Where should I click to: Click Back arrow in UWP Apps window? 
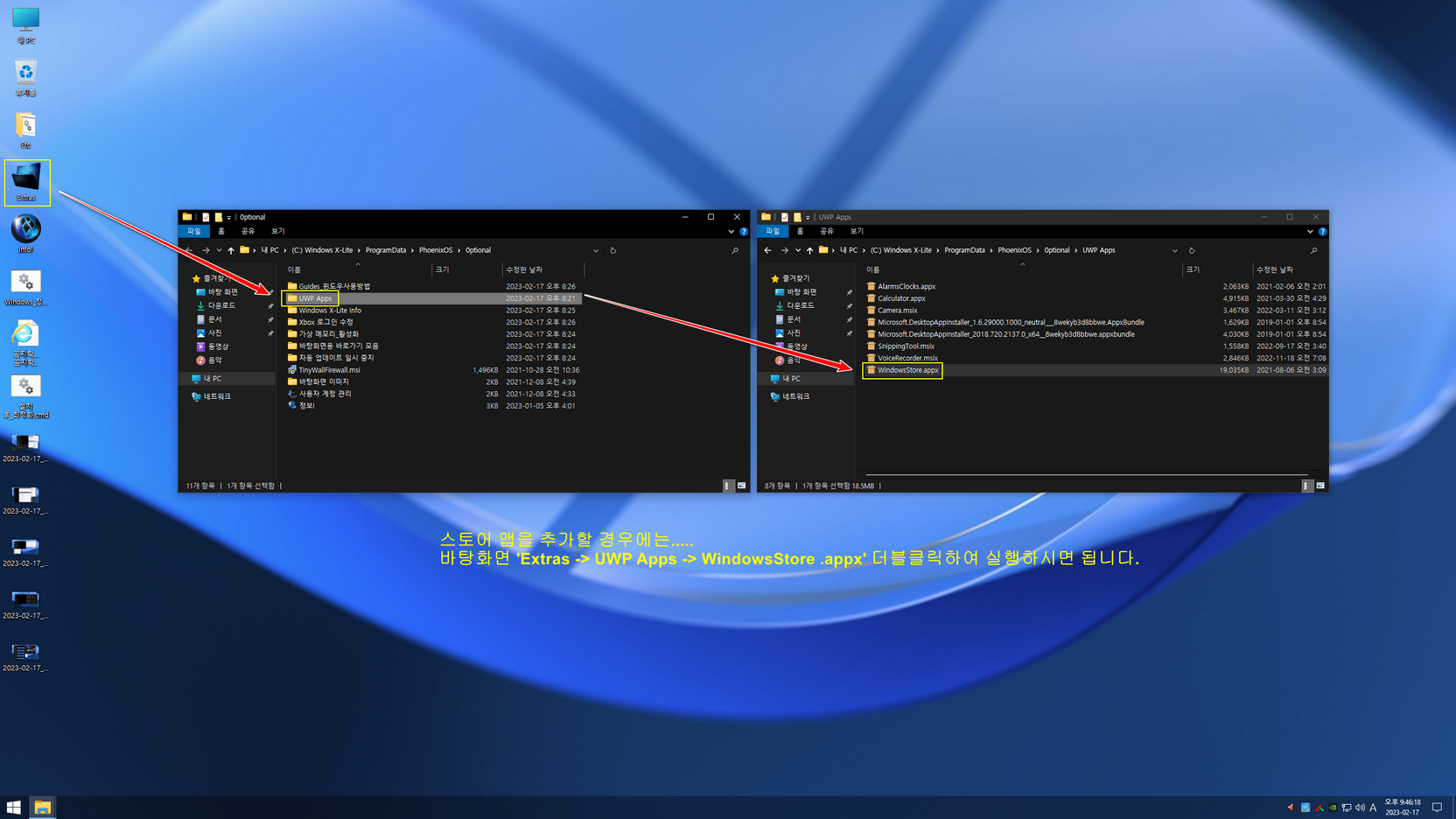pyautogui.click(x=767, y=250)
